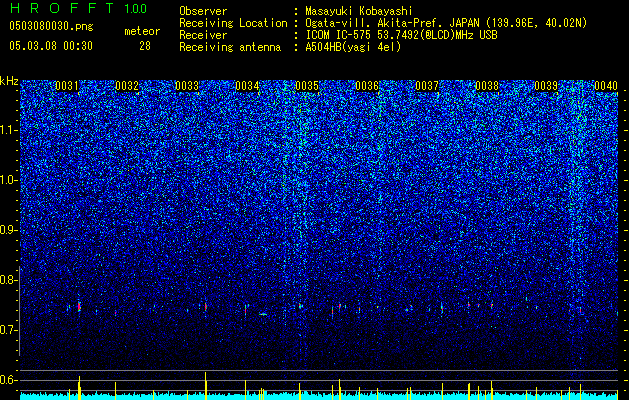The image size is (629, 400).
Task: Click the time marker 0031
Action: click(67, 86)
